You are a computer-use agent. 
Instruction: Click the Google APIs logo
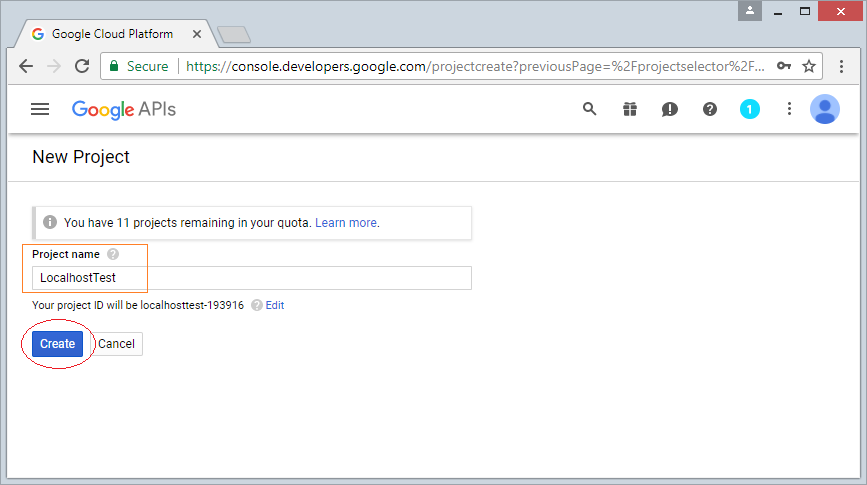click(x=124, y=109)
